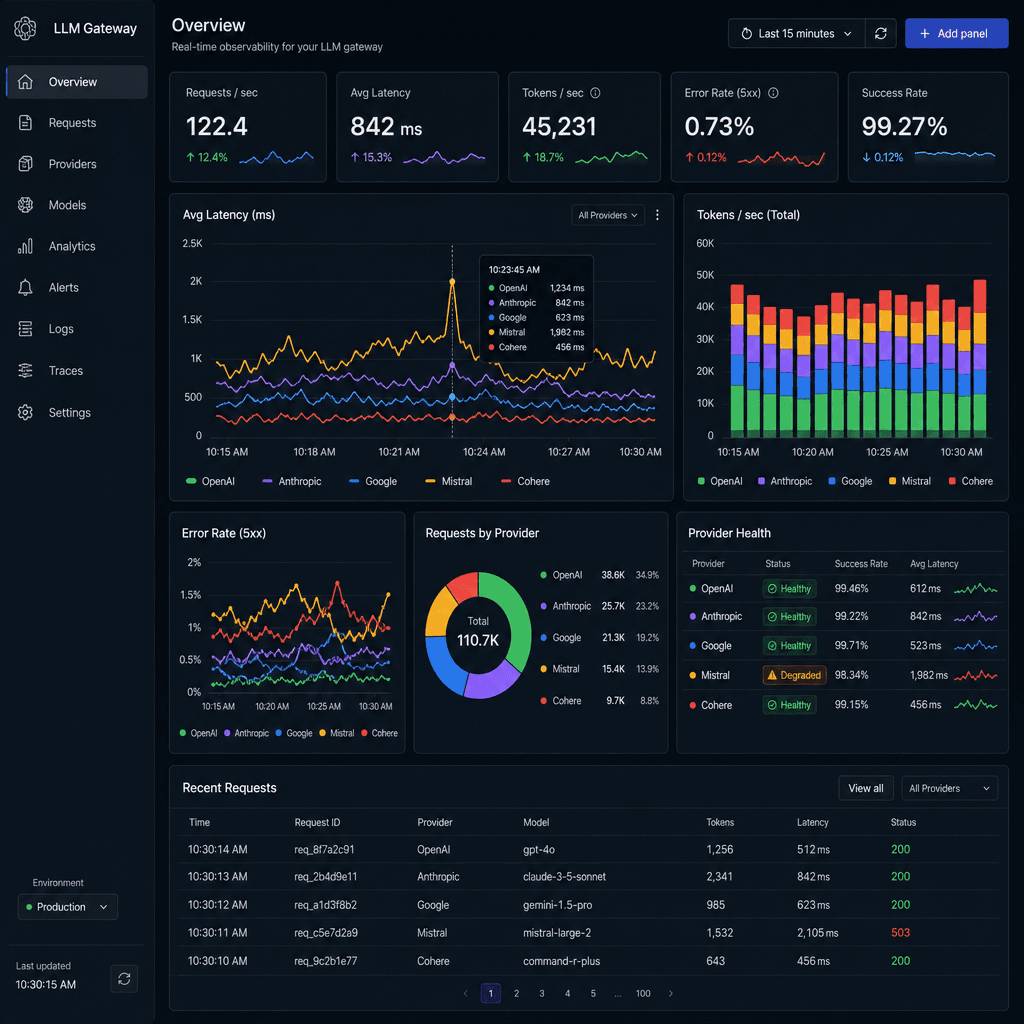
Task: Open the Production environment dropdown
Action: point(67,907)
